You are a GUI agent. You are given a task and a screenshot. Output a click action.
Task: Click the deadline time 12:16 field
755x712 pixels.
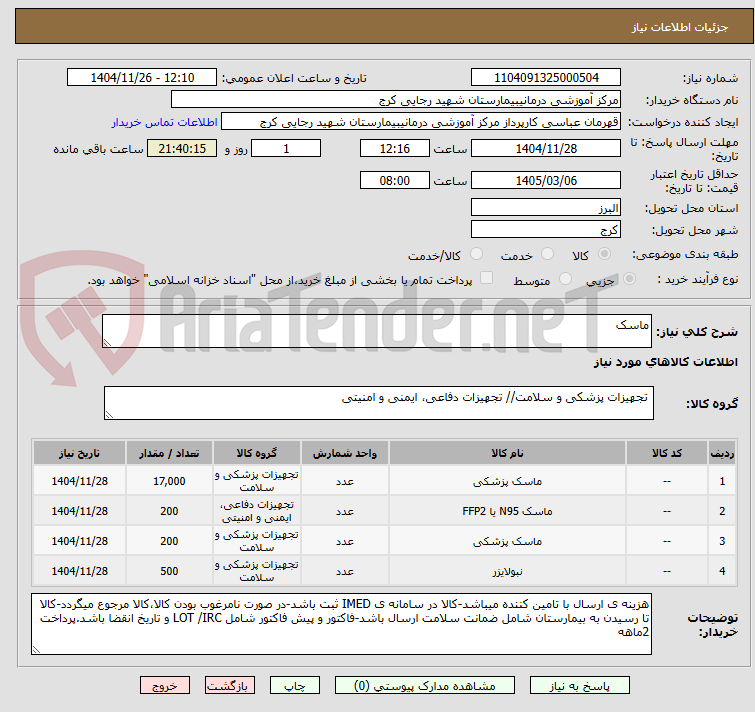point(395,148)
